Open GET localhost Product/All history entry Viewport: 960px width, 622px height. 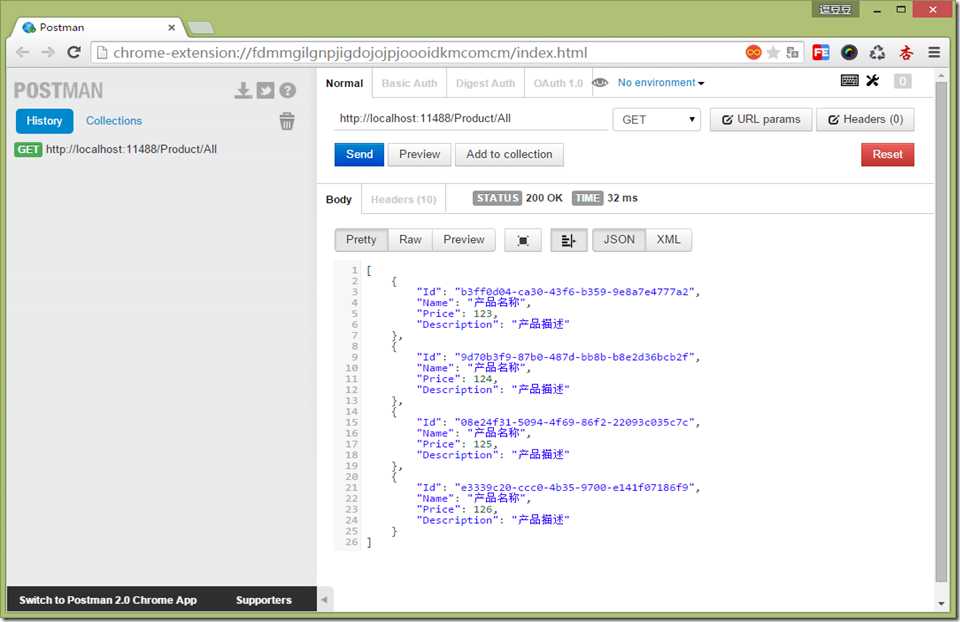[x=116, y=149]
